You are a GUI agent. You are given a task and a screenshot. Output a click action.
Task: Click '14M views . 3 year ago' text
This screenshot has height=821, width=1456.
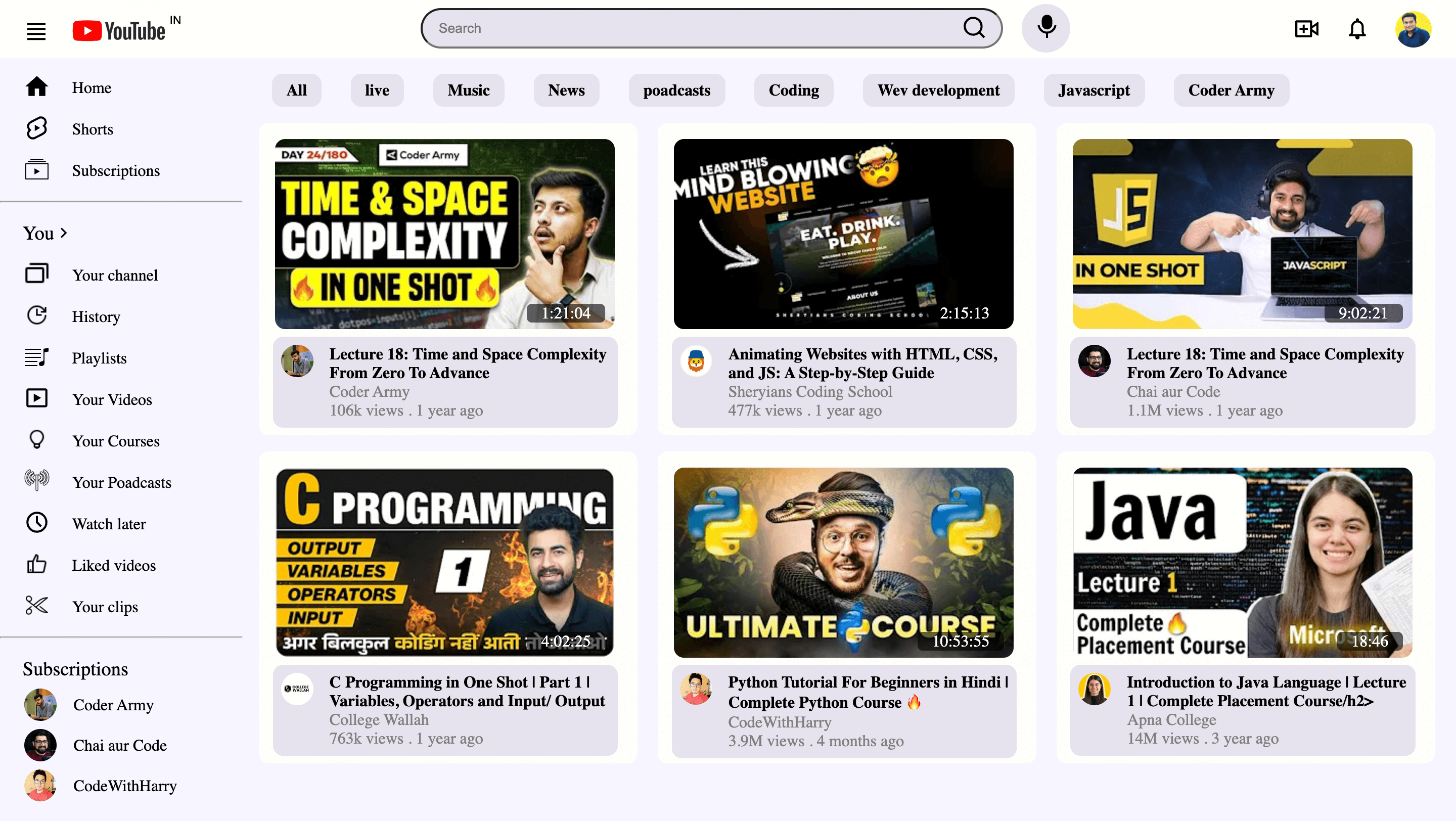[x=1203, y=739]
